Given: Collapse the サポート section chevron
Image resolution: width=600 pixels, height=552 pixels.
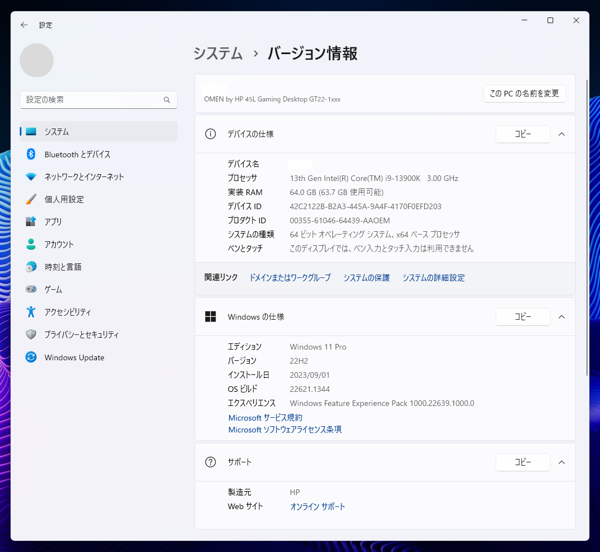Looking at the screenshot, I should [561, 462].
